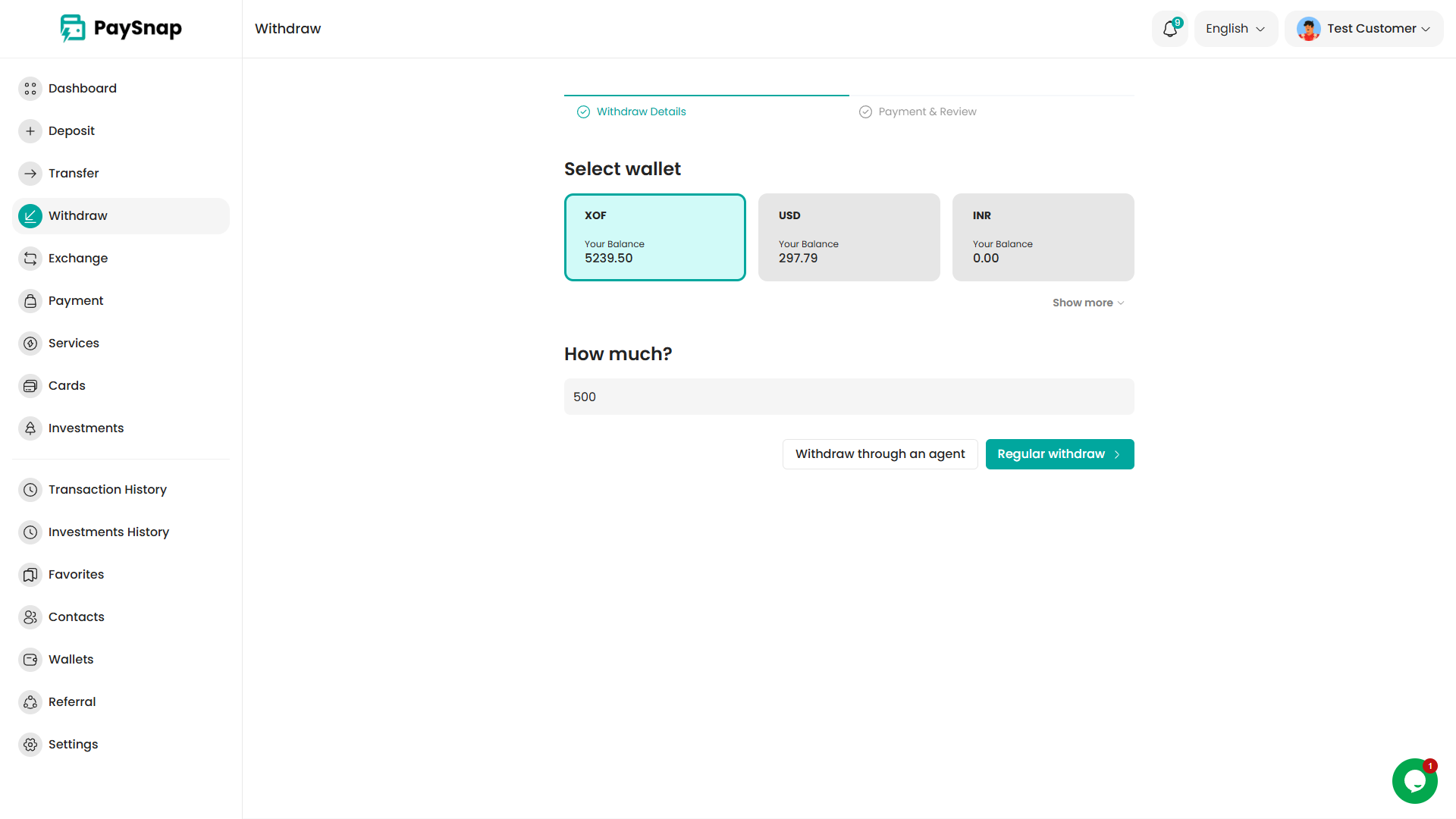The width and height of the screenshot is (1456, 819).
Task: Select the INR wallet card
Action: 1043,237
